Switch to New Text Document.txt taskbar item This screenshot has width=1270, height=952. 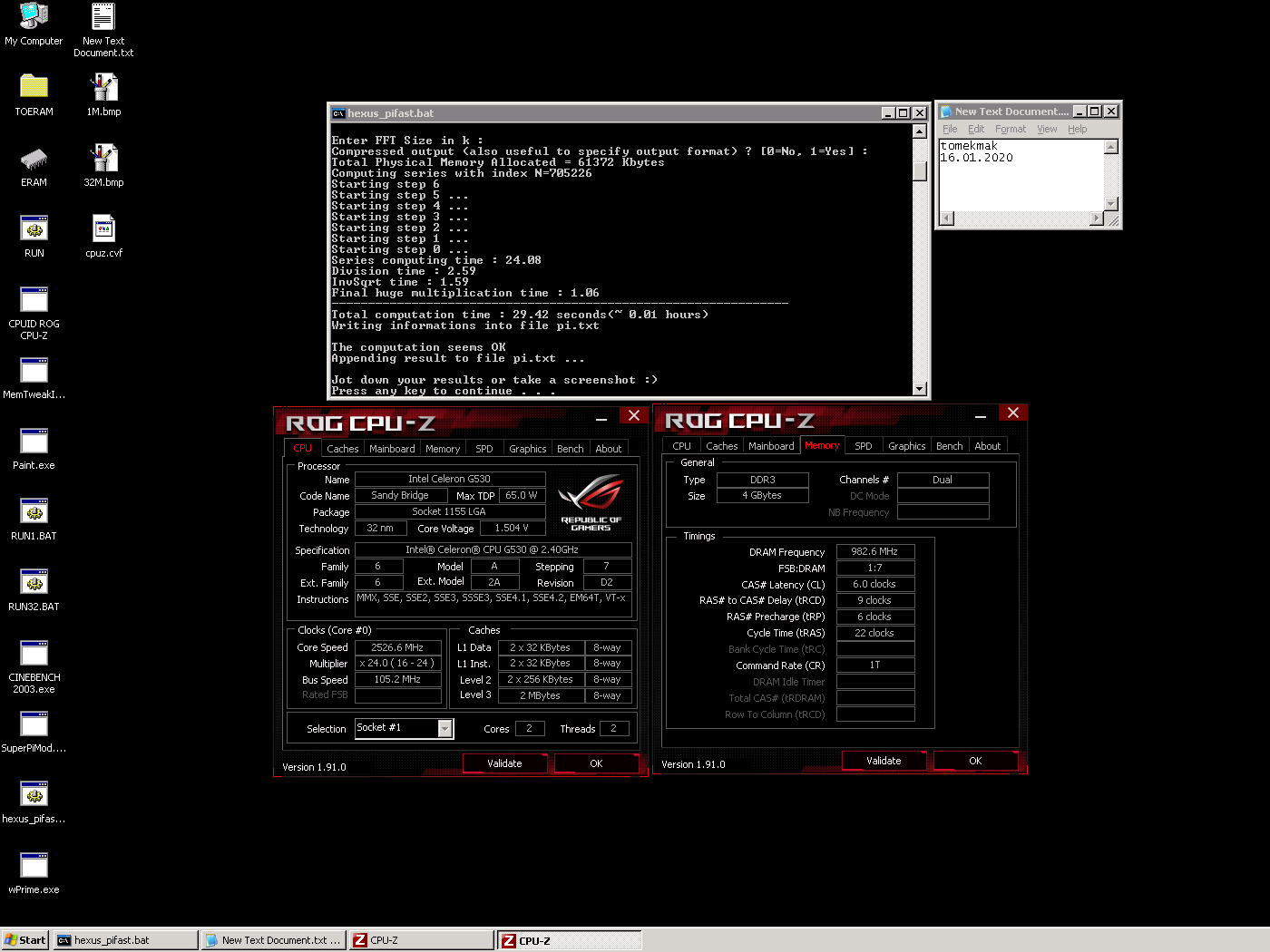[x=274, y=940]
